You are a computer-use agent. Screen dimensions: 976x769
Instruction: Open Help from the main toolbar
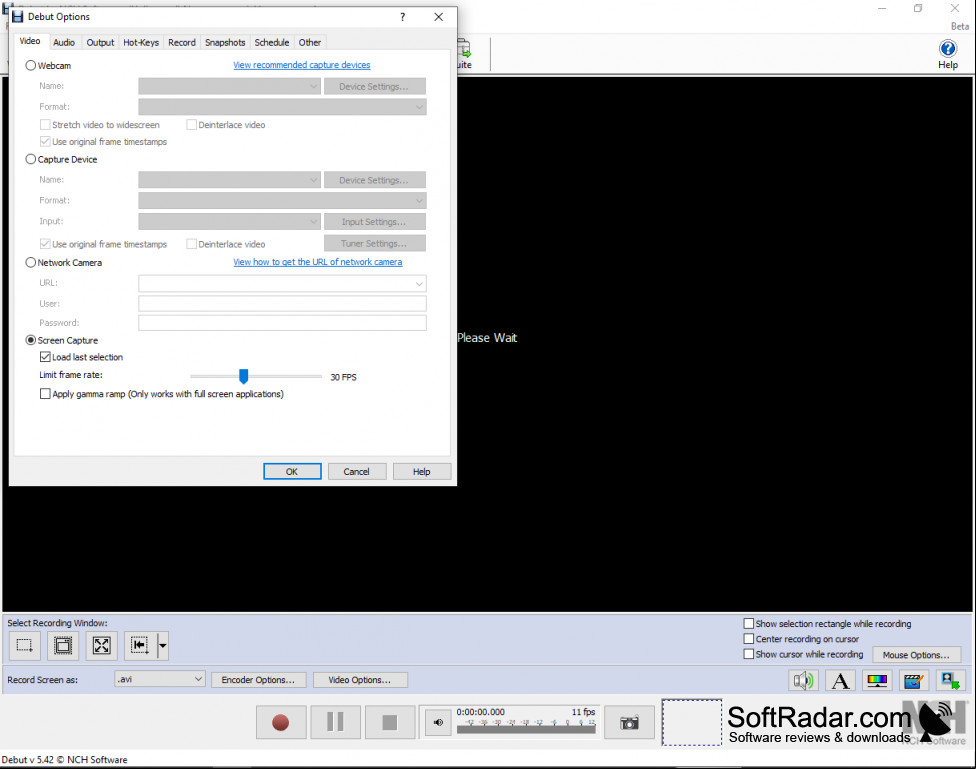947,54
